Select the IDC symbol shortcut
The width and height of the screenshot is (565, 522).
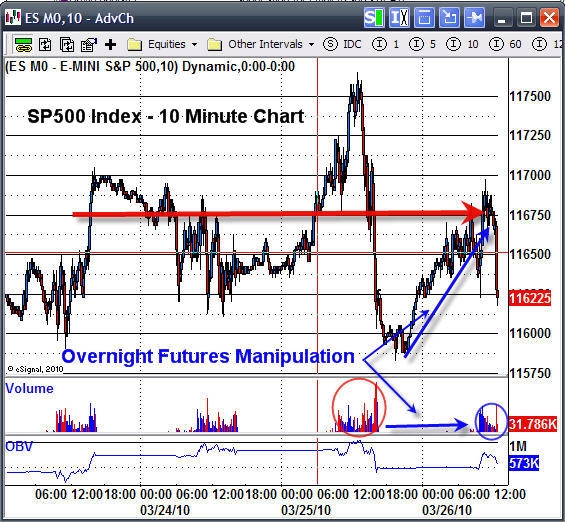tap(342, 44)
